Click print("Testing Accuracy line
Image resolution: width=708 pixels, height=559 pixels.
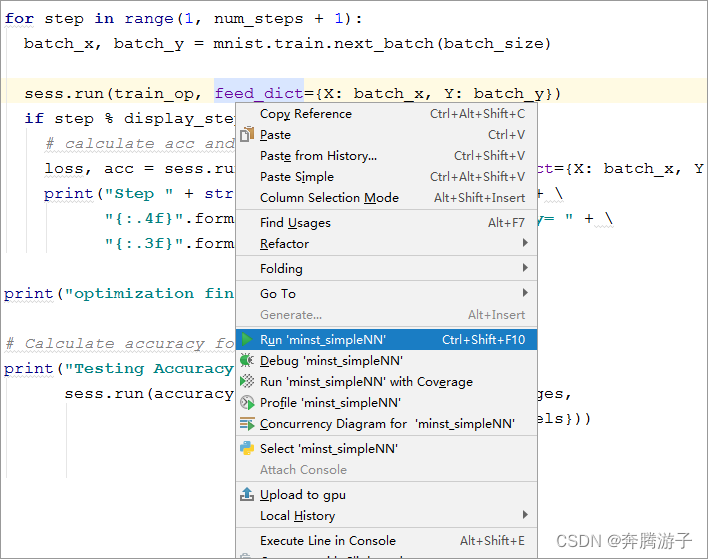pos(119,368)
